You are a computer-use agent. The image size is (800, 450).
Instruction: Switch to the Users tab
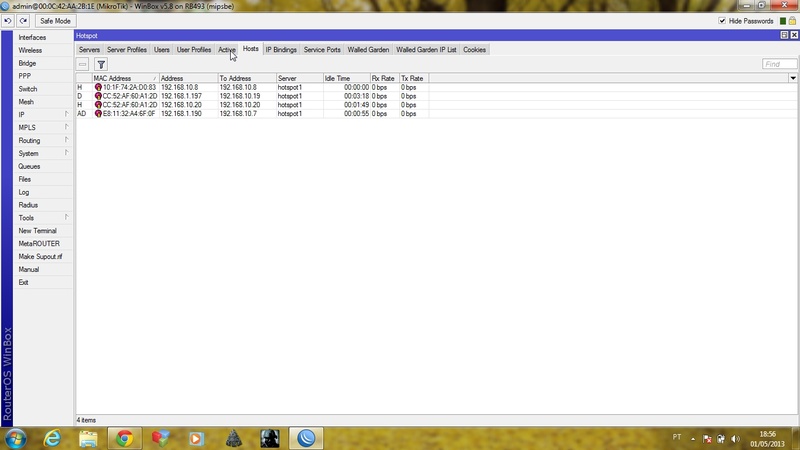click(x=162, y=49)
